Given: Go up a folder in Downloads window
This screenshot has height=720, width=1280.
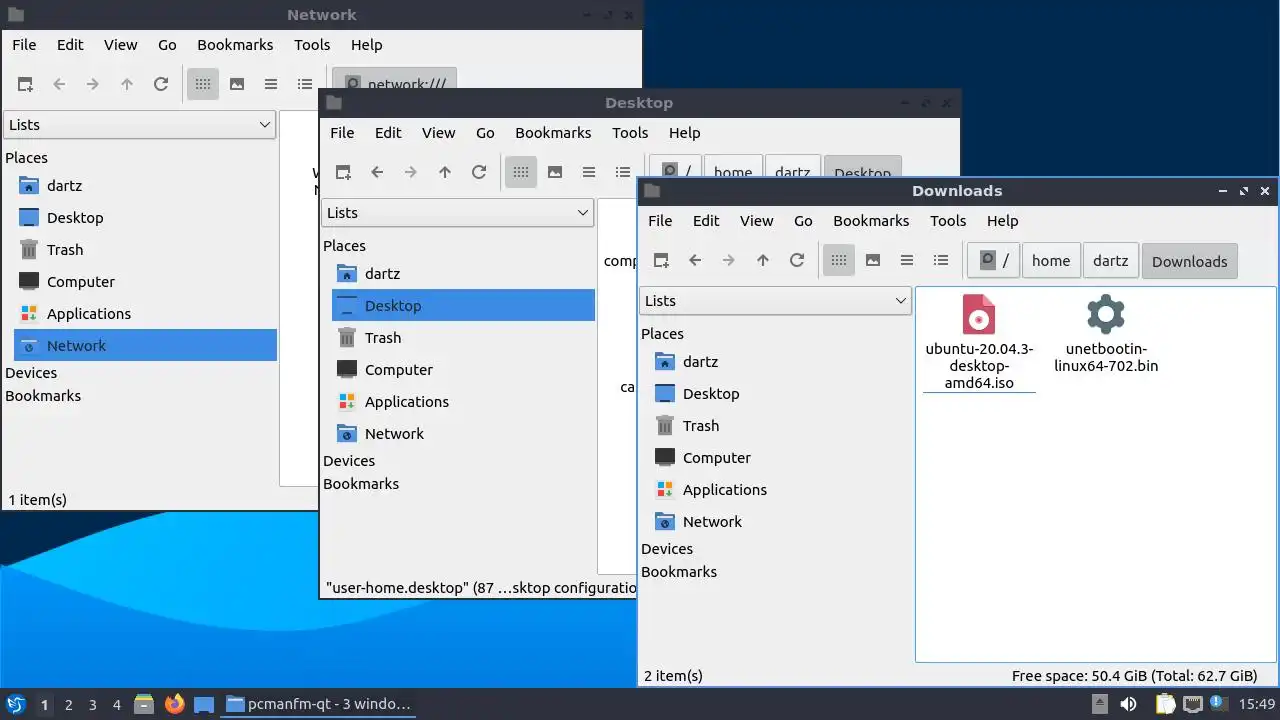Looking at the screenshot, I should (x=763, y=260).
